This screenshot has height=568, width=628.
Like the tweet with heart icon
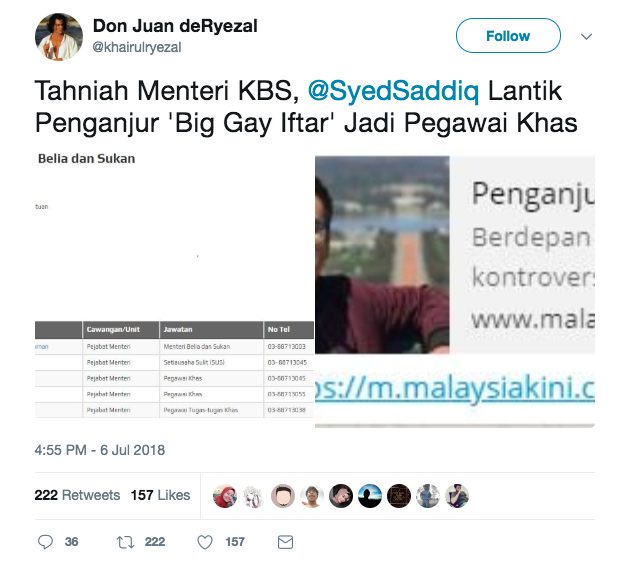click(x=205, y=542)
